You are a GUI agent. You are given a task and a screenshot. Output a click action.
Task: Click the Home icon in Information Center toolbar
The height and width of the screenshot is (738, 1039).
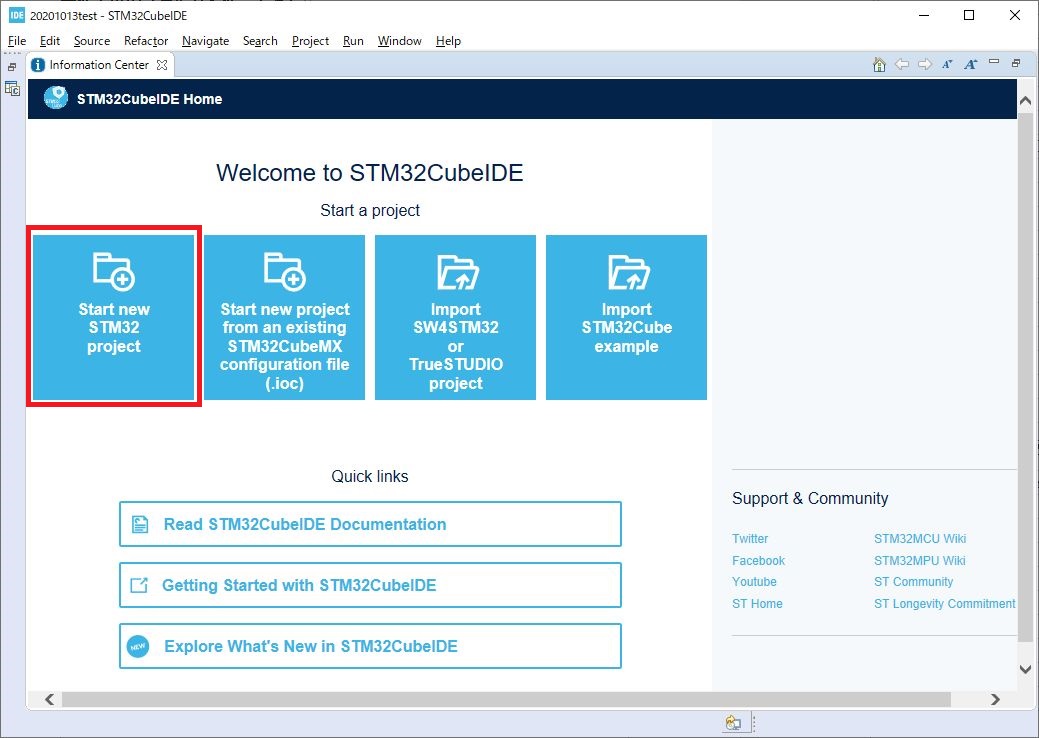[x=879, y=65]
